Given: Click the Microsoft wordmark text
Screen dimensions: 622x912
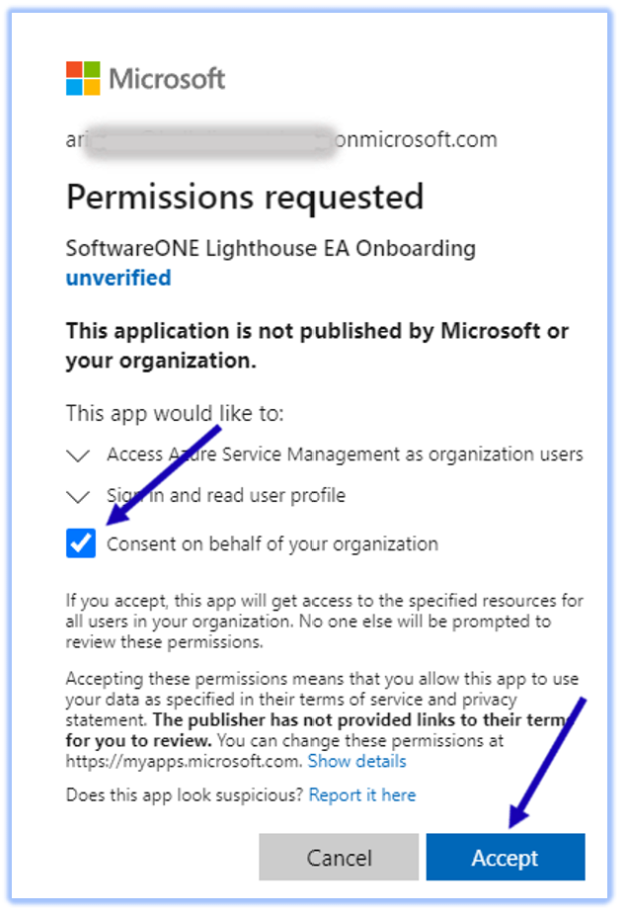Looking at the screenshot, I should point(167,79).
